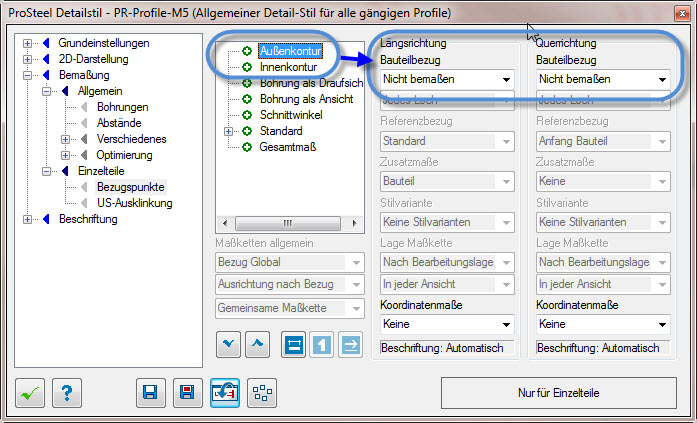Click the gray arrow icon beside Abstände
Screen dimensions: 697x423
pyautogui.click(x=84, y=123)
